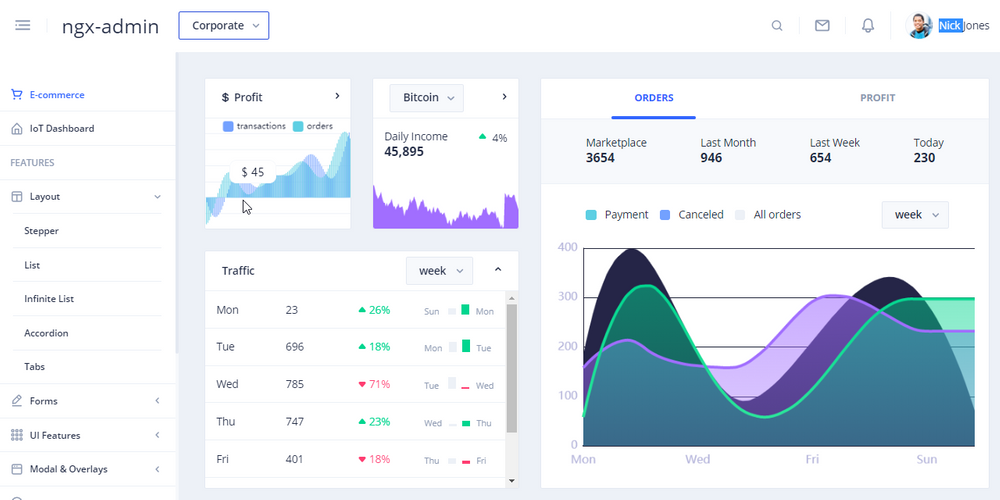Flip the Profit card with arrow icon

pos(337,96)
